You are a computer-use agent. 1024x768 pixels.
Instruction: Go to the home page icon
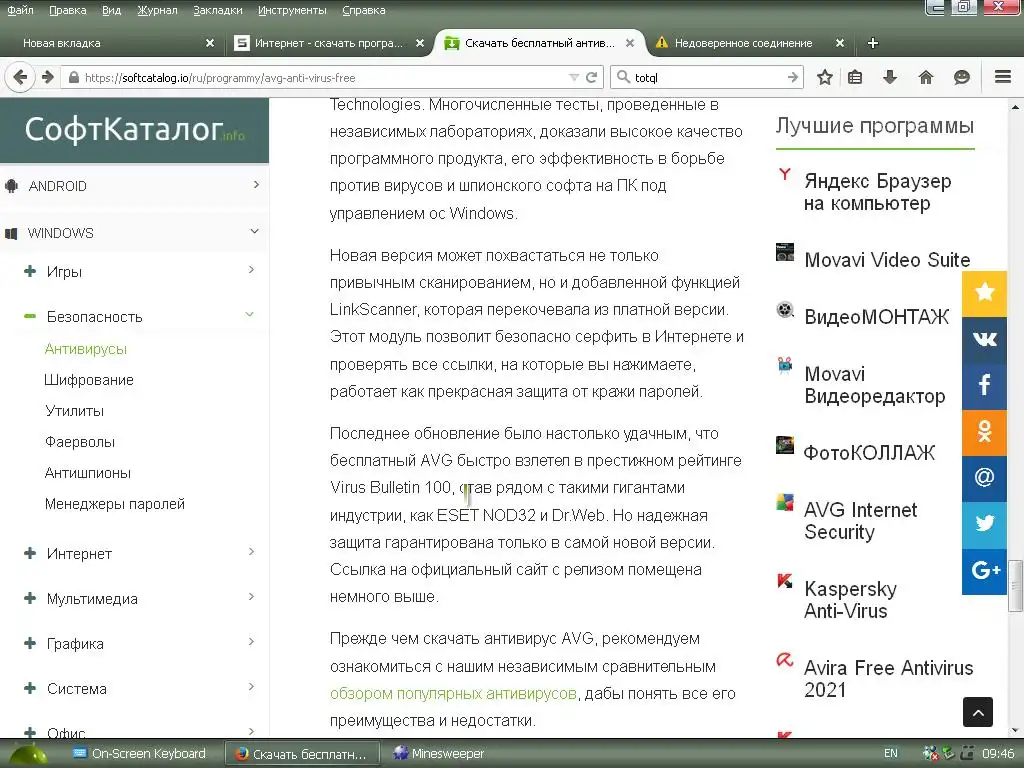[925, 77]
